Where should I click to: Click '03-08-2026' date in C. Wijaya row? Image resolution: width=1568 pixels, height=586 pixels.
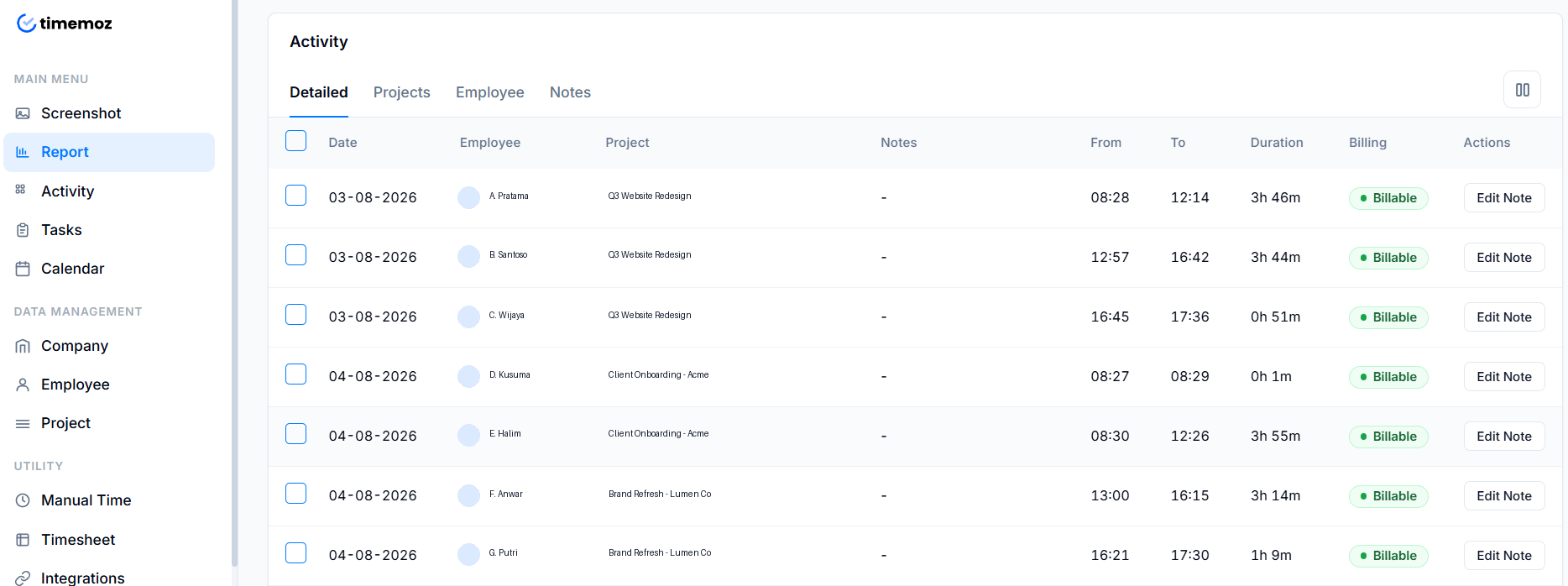(x=373, y=317)
